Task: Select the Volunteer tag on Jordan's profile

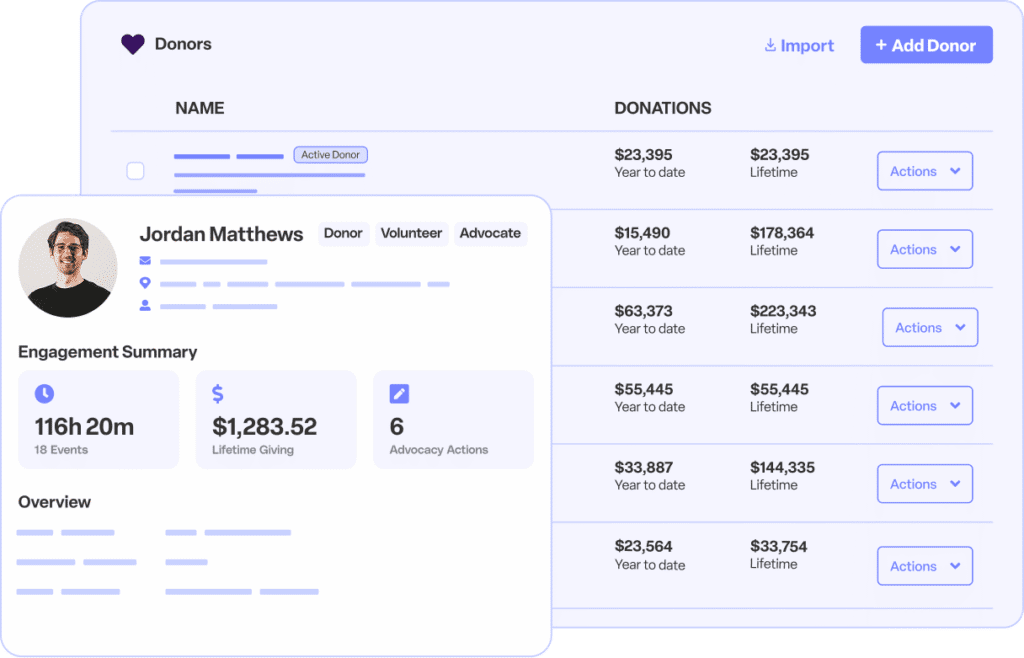Action: 411,233
